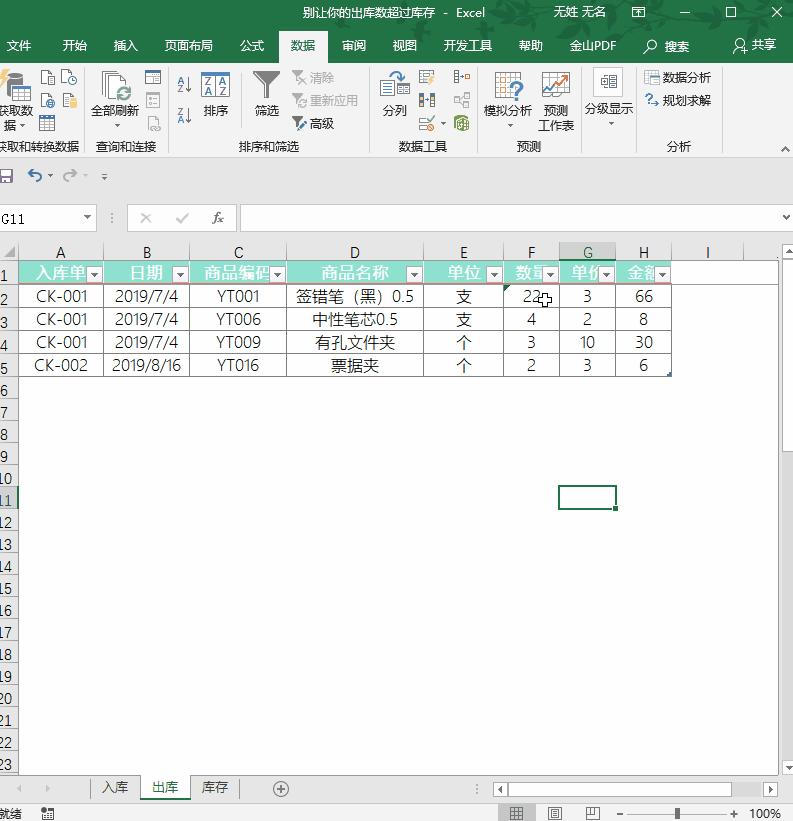
Task: Collapse the ribbon with the chevron
Action: tap(785, 149)
